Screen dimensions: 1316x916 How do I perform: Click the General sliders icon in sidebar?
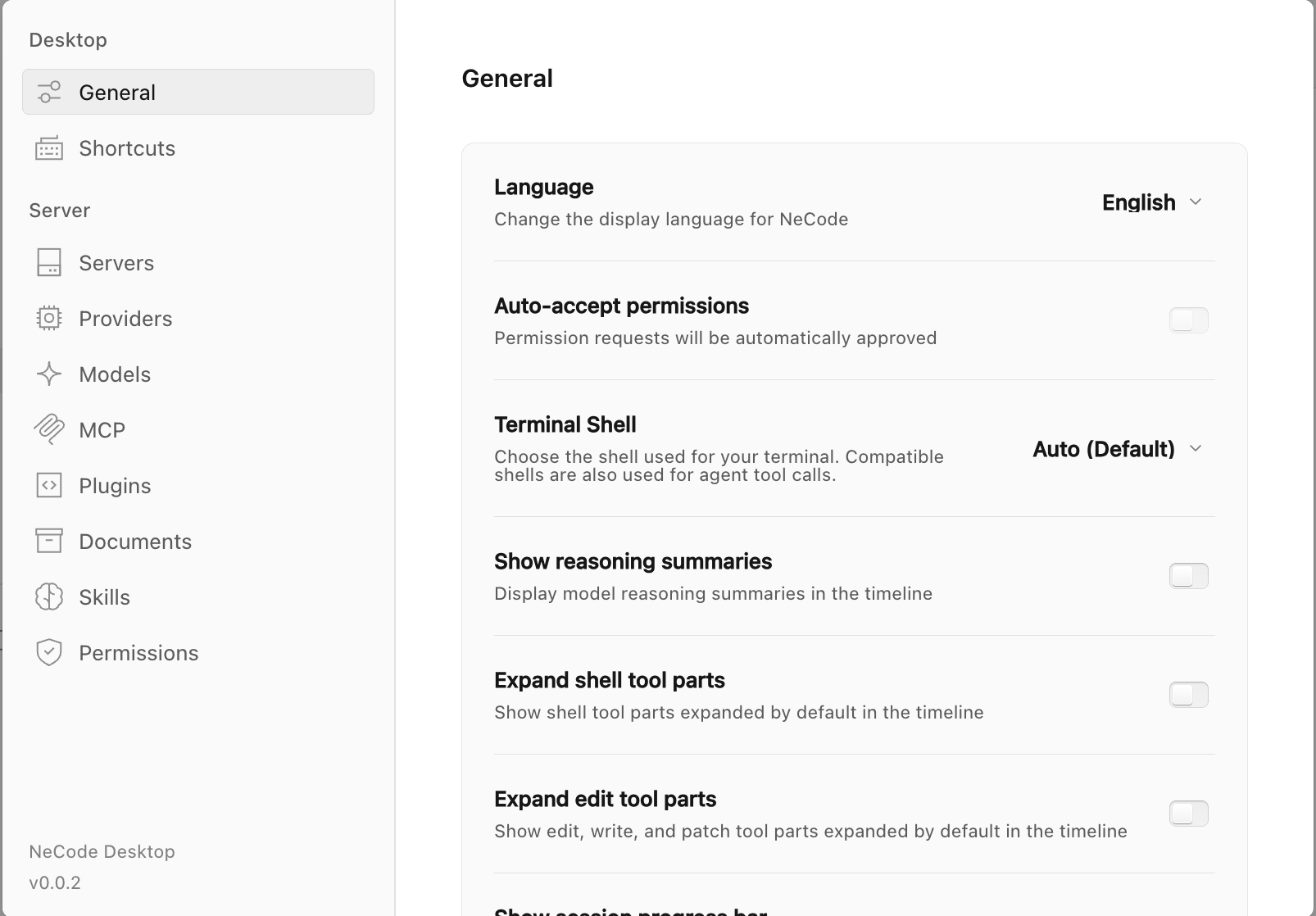point(49,92)
